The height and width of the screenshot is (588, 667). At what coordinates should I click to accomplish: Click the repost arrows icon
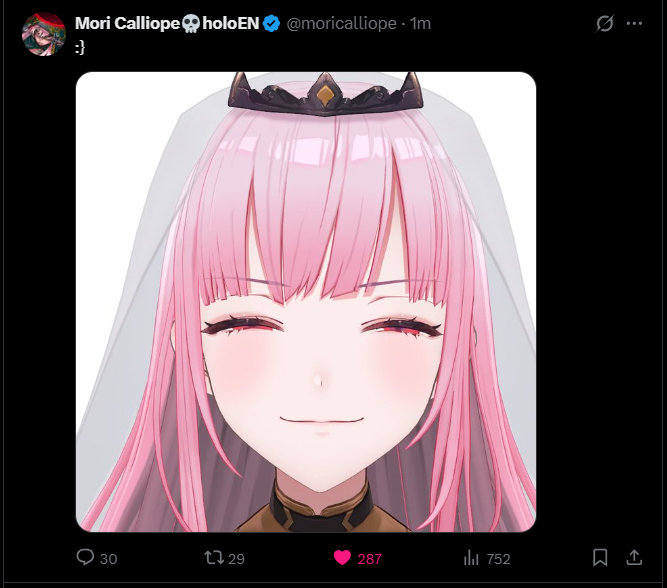[214, 557]
